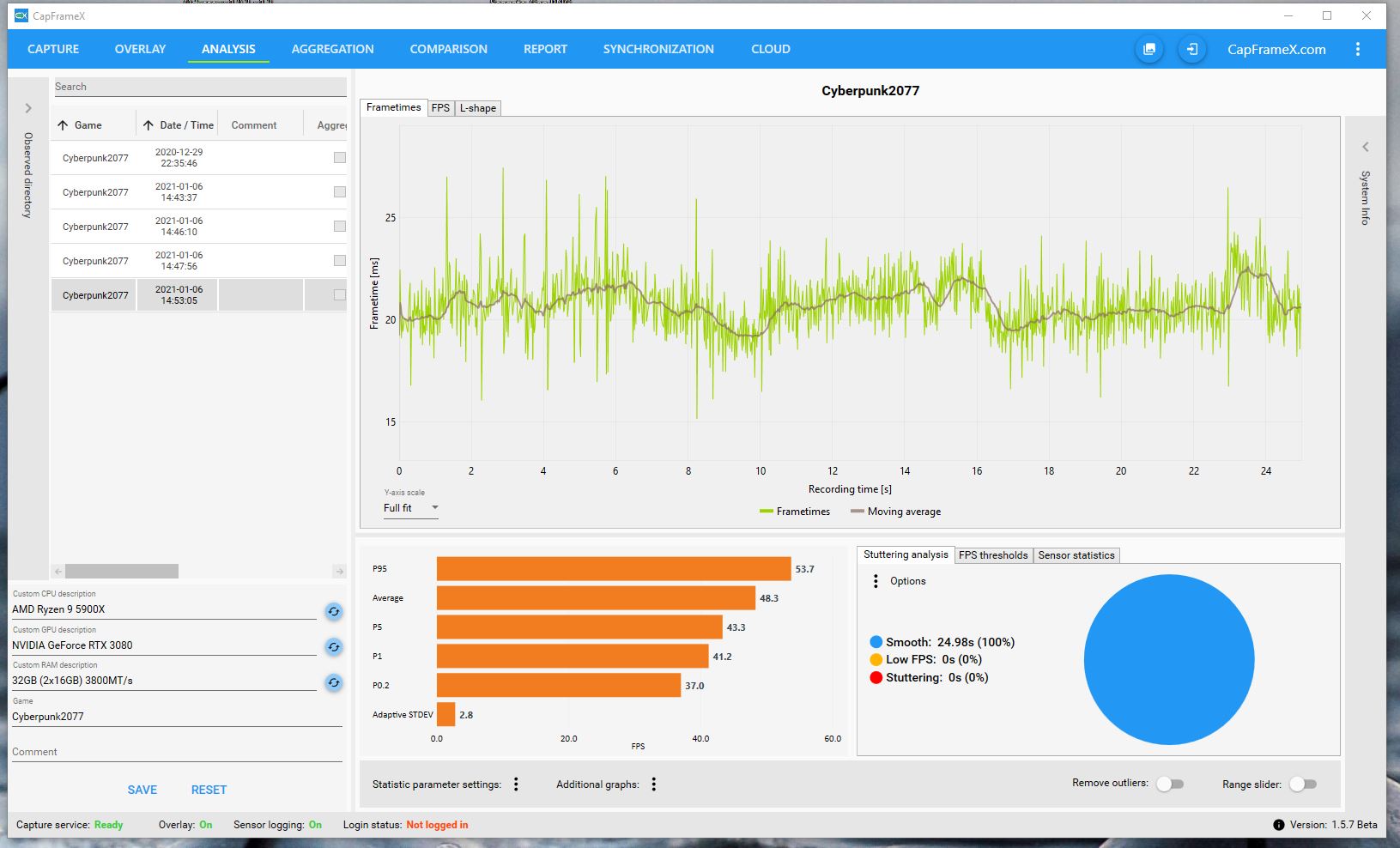Go to the COMPARISON tab

coord(448,49)
